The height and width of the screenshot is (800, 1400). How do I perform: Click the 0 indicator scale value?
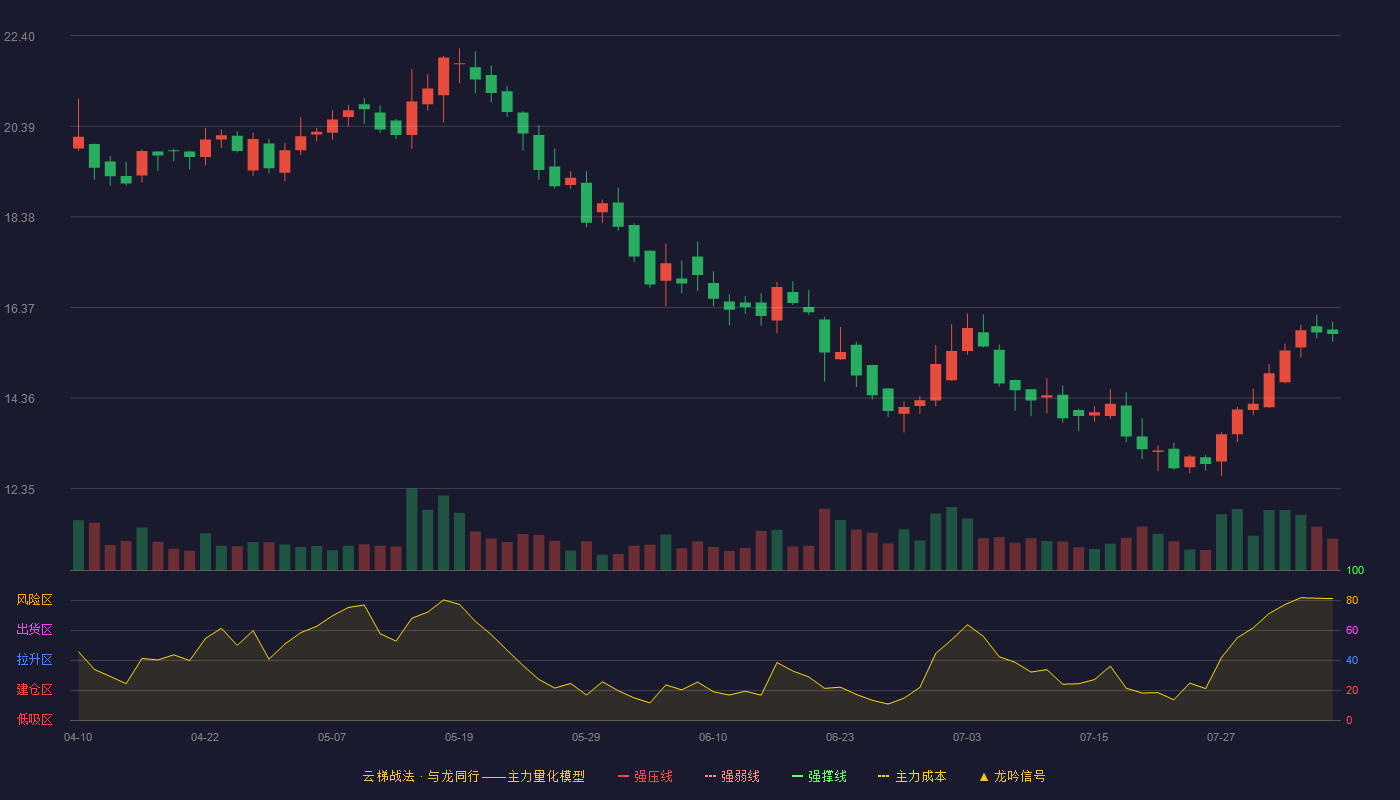click(x=1349, y=720)
